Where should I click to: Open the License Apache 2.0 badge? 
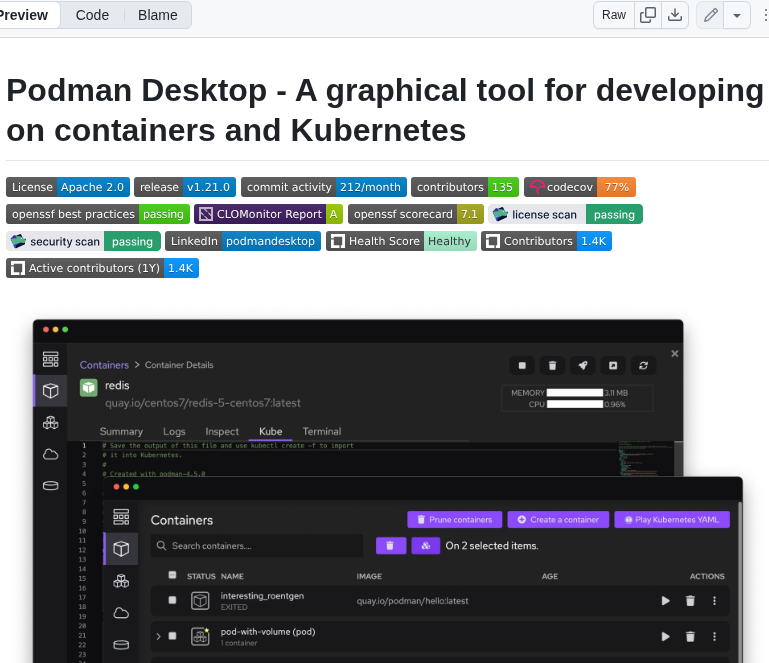coord(68,187)
